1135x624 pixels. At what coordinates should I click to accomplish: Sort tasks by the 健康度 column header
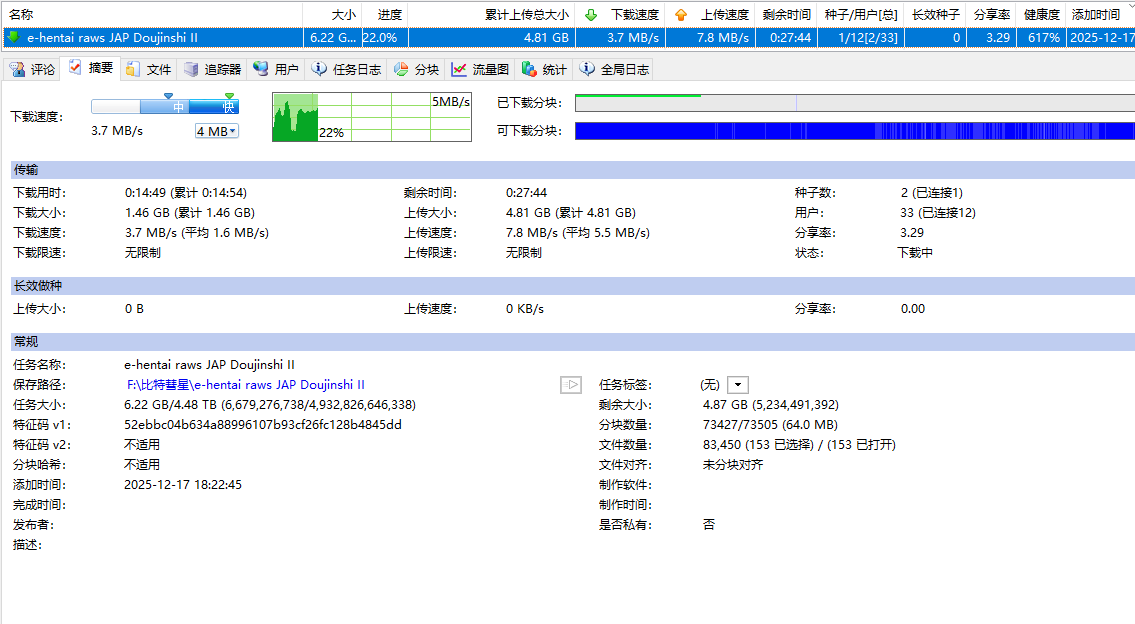[1041, 15]
